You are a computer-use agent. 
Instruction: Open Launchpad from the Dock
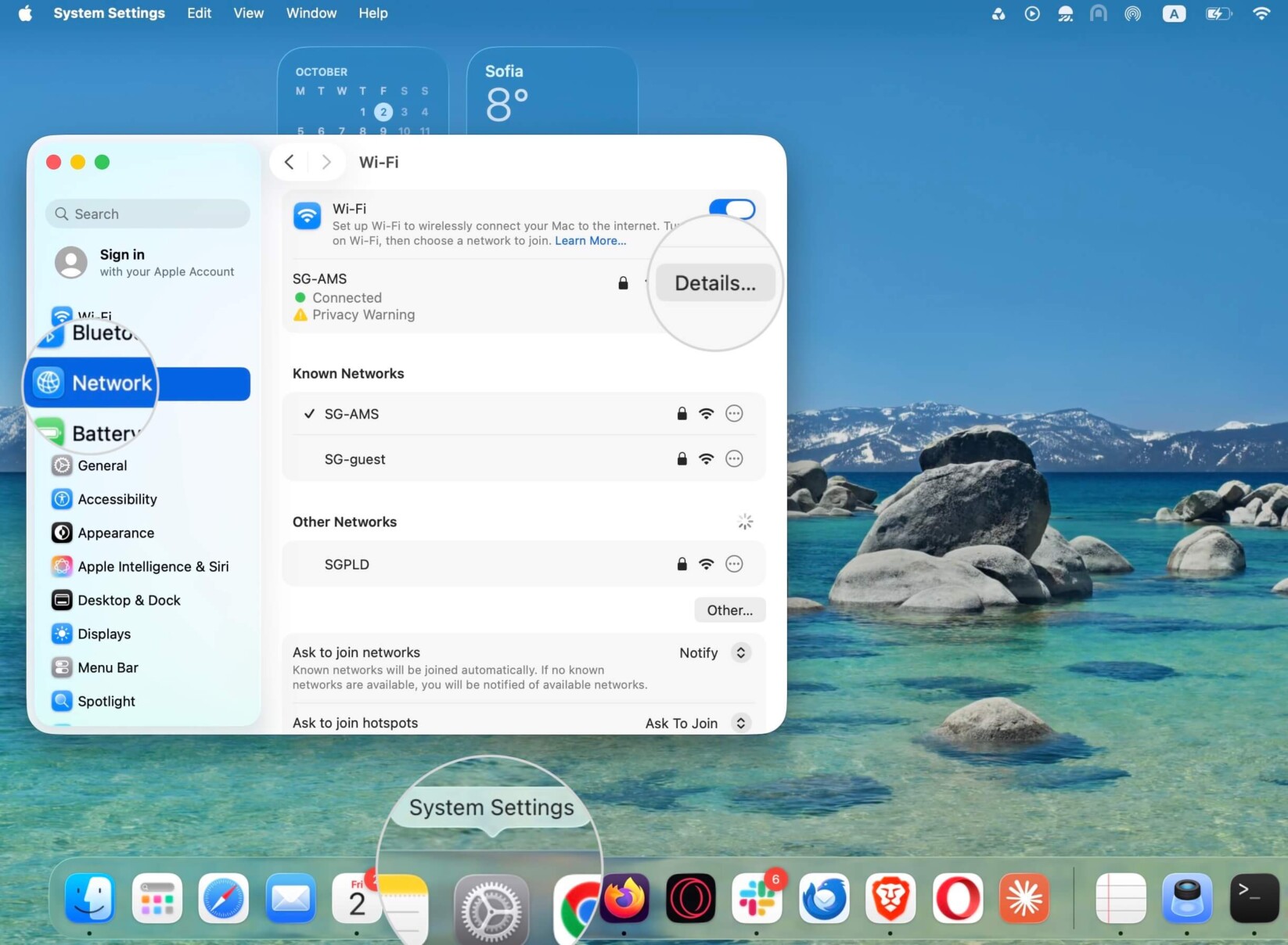point(157,898)
